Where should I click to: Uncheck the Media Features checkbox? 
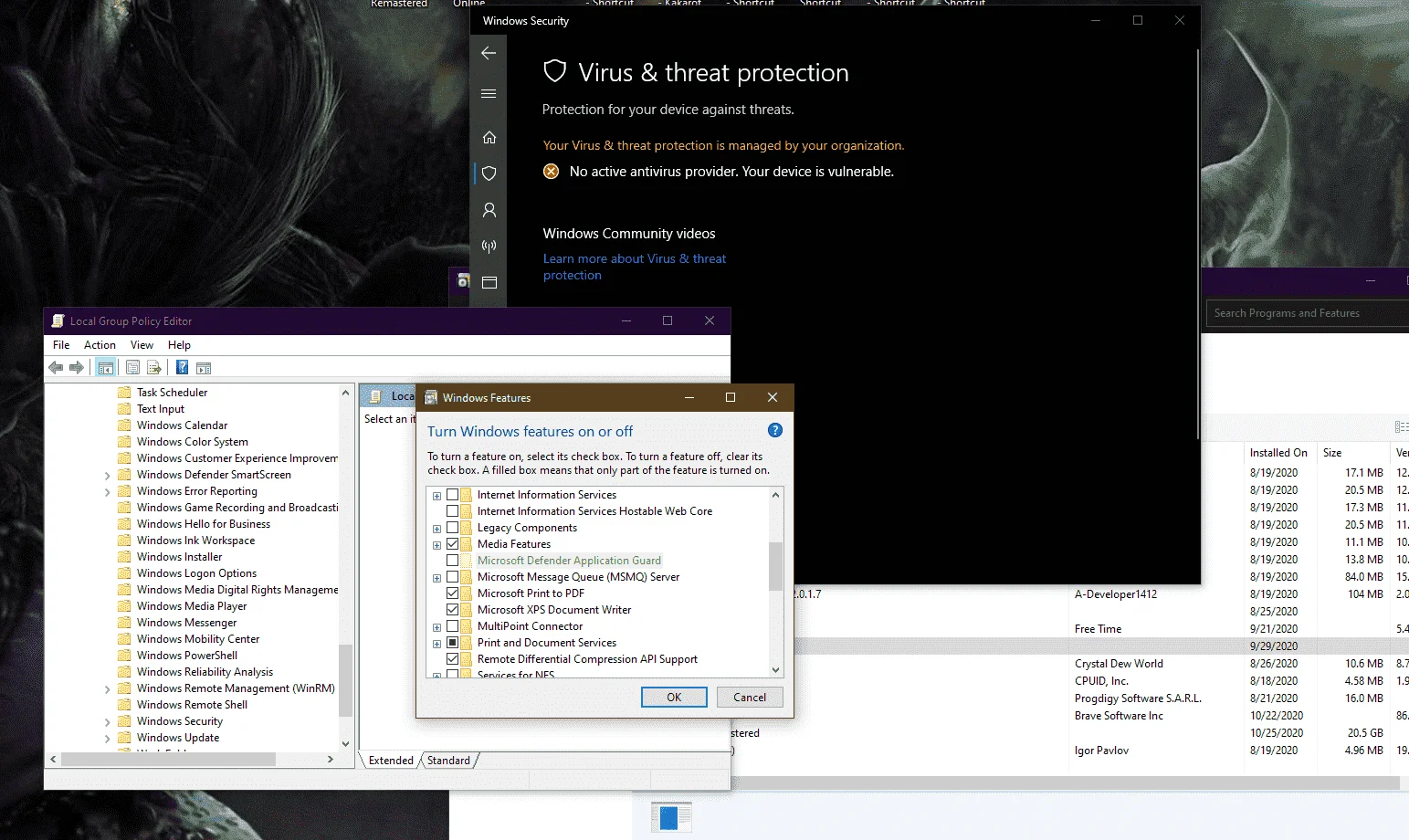point(452,544)
